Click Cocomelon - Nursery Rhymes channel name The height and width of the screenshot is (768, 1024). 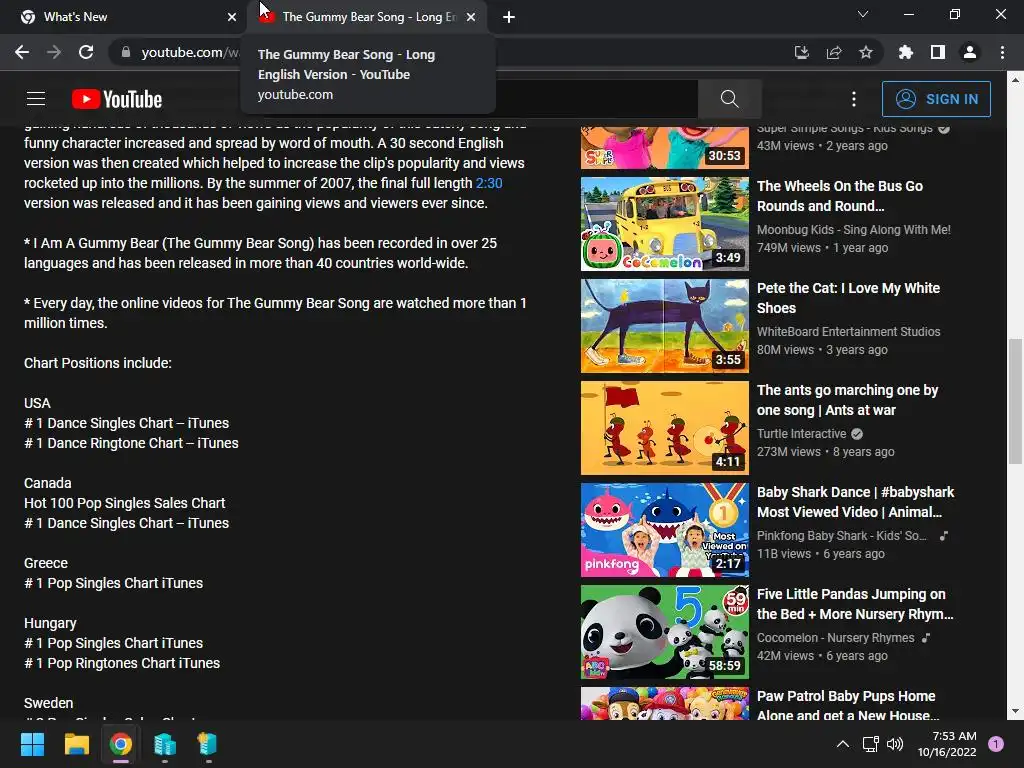[x=835, y=637]
